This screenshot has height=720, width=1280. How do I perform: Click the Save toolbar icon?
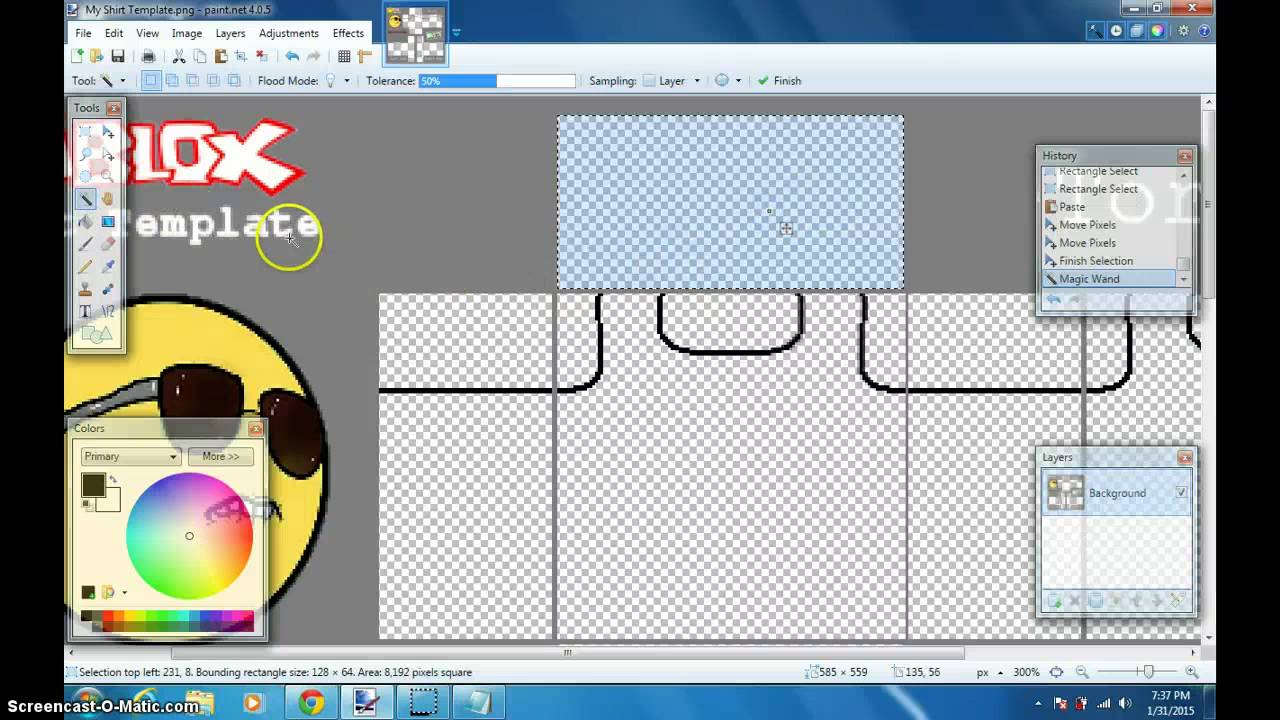[x=118, y=56]
